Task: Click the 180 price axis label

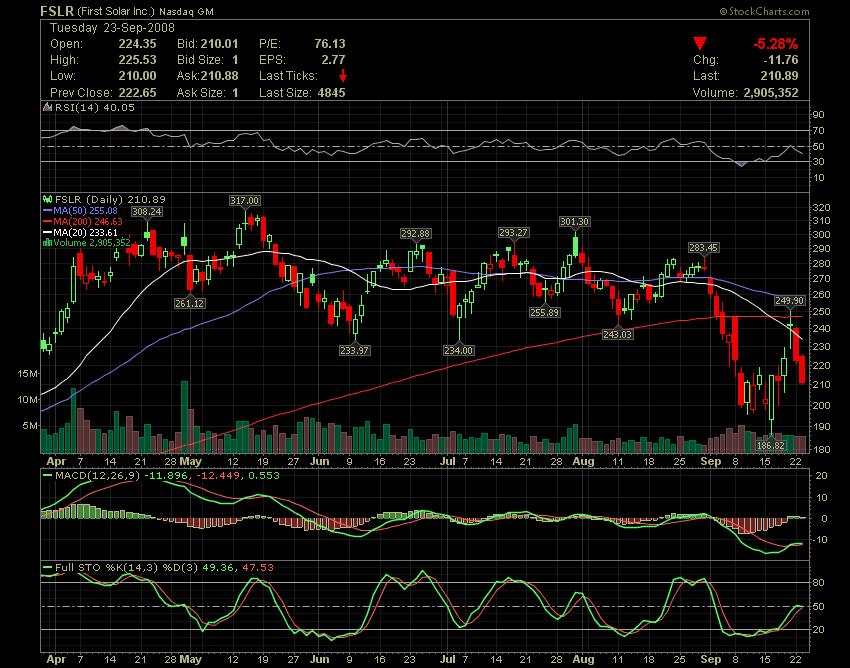Action: tap(822, 449)
